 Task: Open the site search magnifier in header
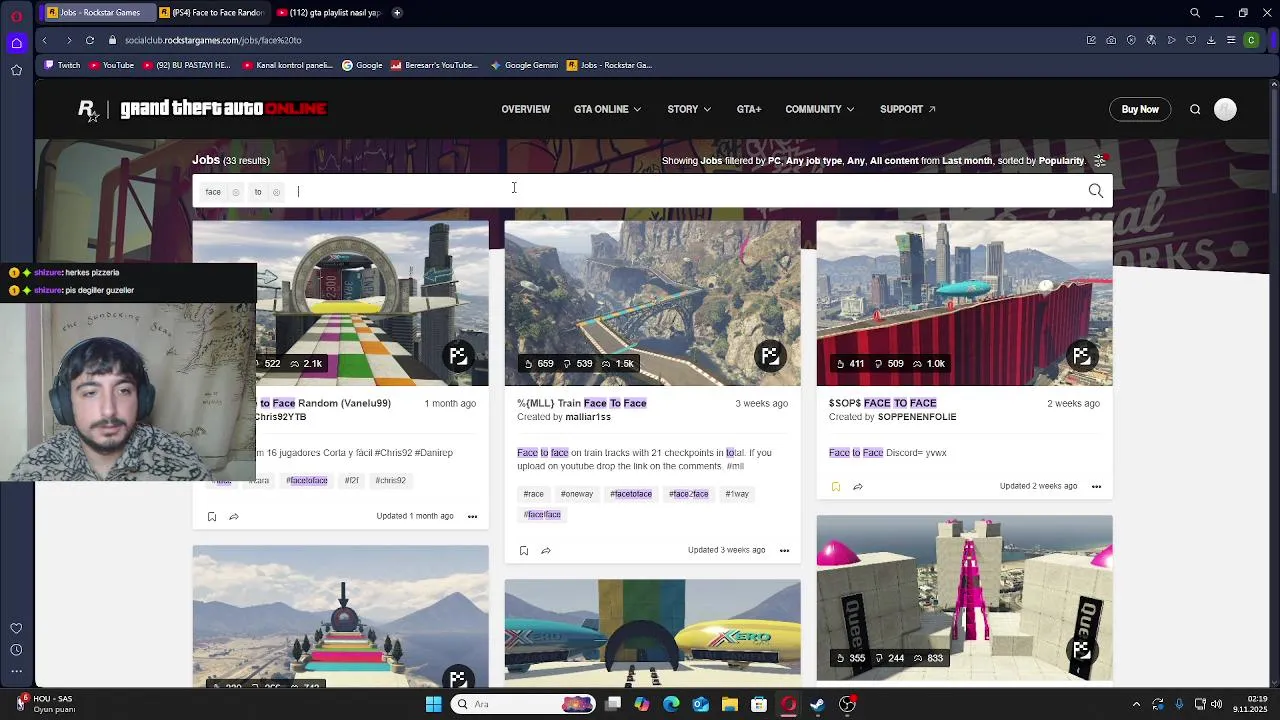(1195, 110)
